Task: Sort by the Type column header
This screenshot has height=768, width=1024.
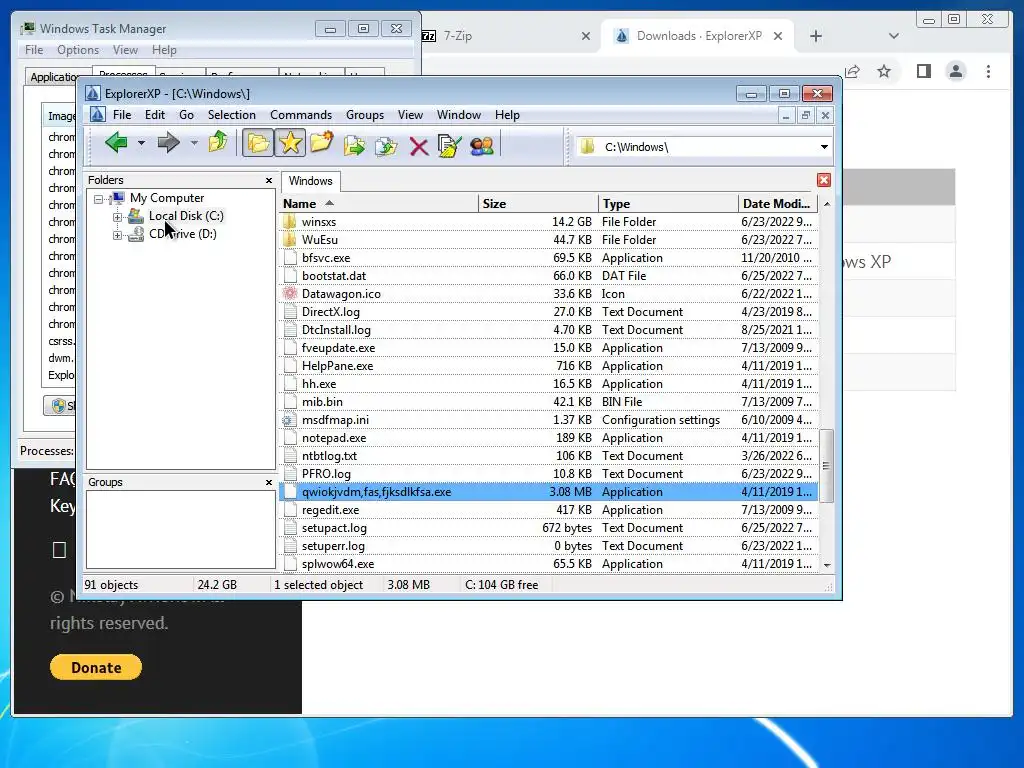Action: (668, 204)
